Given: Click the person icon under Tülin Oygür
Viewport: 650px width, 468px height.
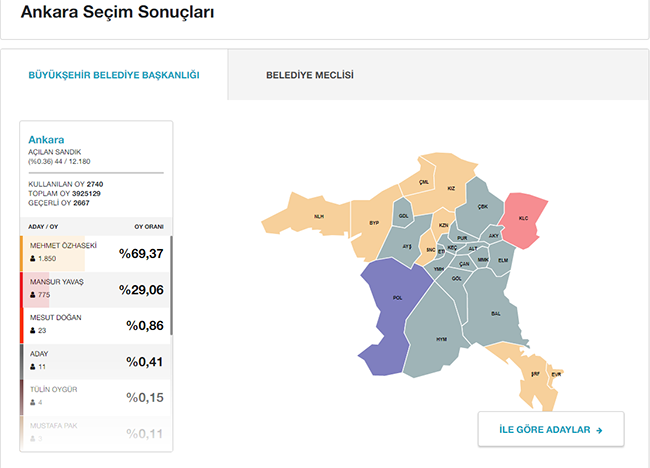Looking at the screenshot, I should click(x=33, y=402).
